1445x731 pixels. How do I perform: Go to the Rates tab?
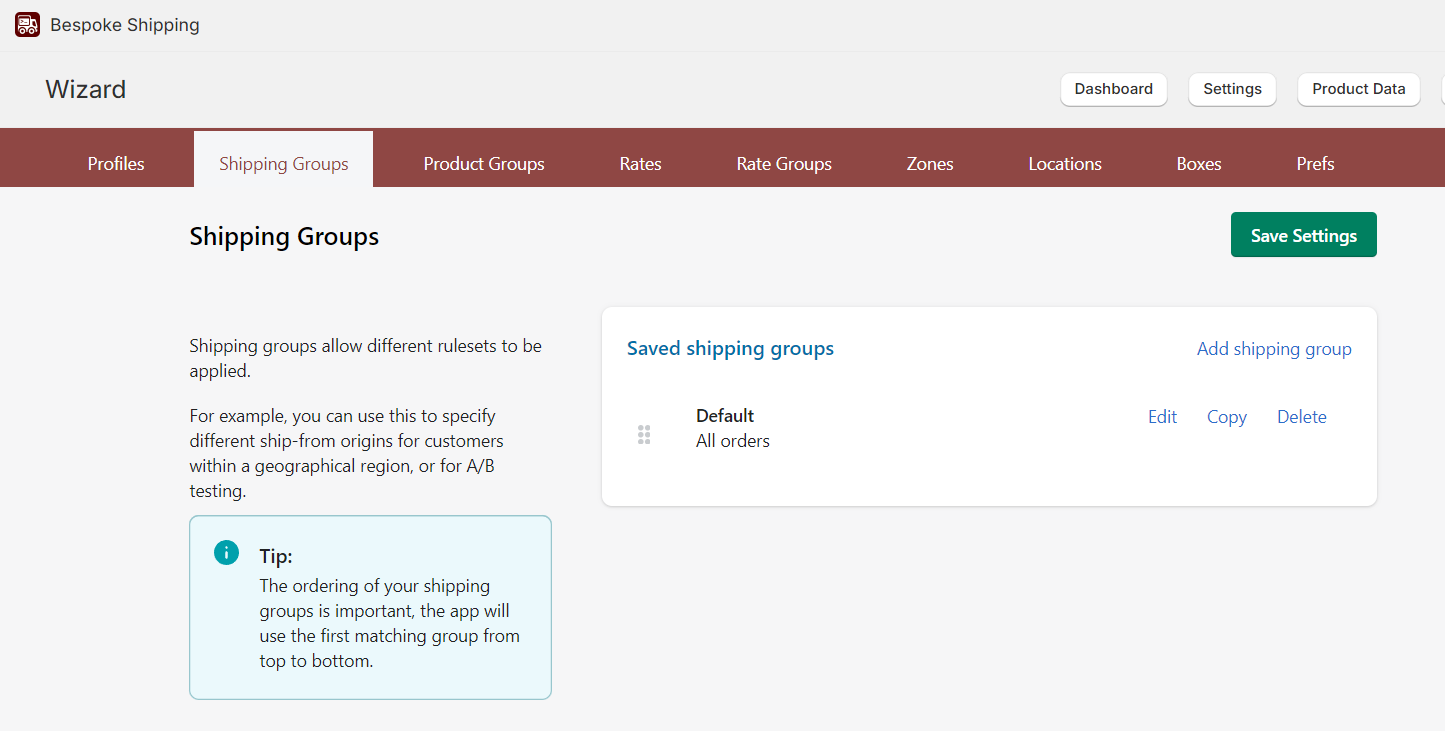click(641, 164)
